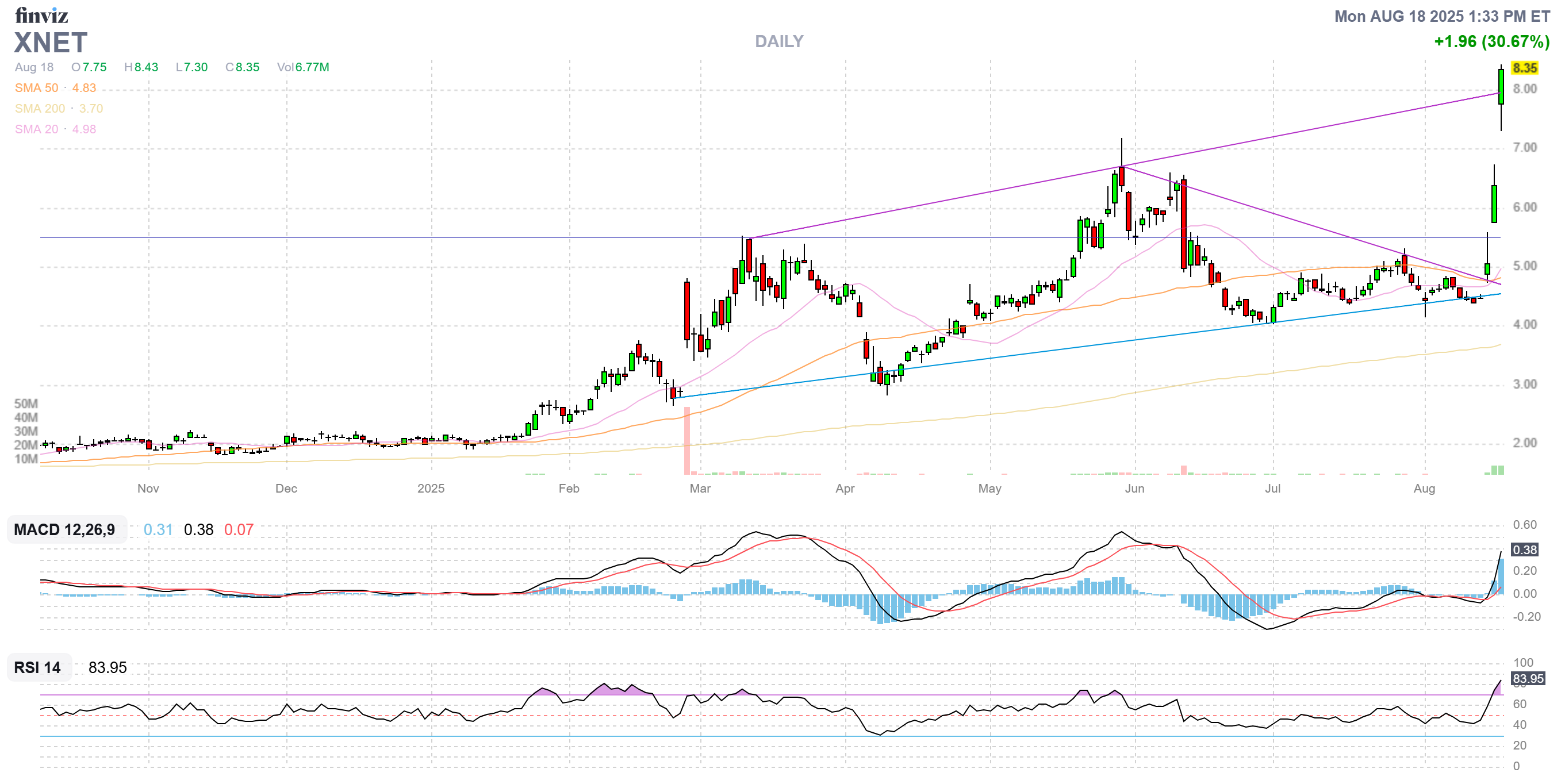Click the 0.38 MACD value tag
1565x784 pixels.
coord(1524,549)
